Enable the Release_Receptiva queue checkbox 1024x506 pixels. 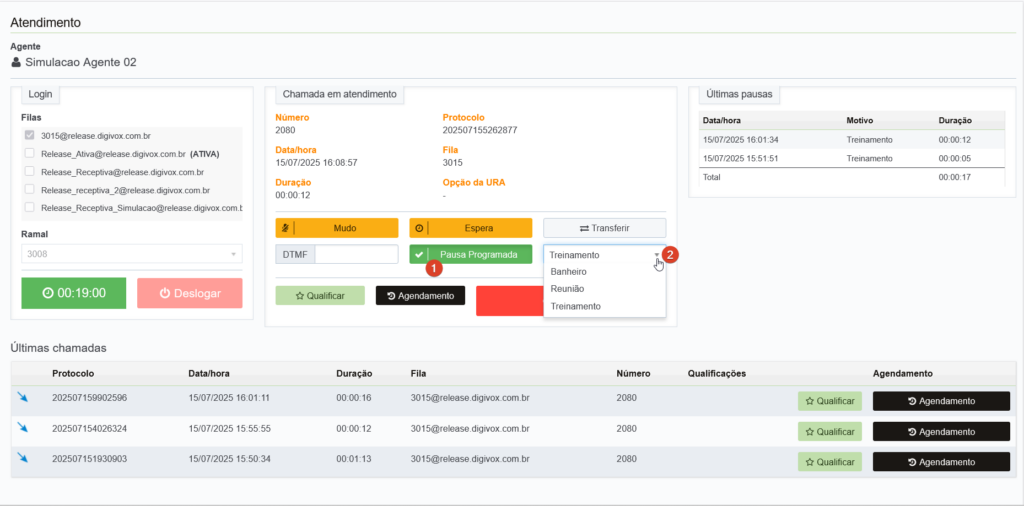pos(29,172)
